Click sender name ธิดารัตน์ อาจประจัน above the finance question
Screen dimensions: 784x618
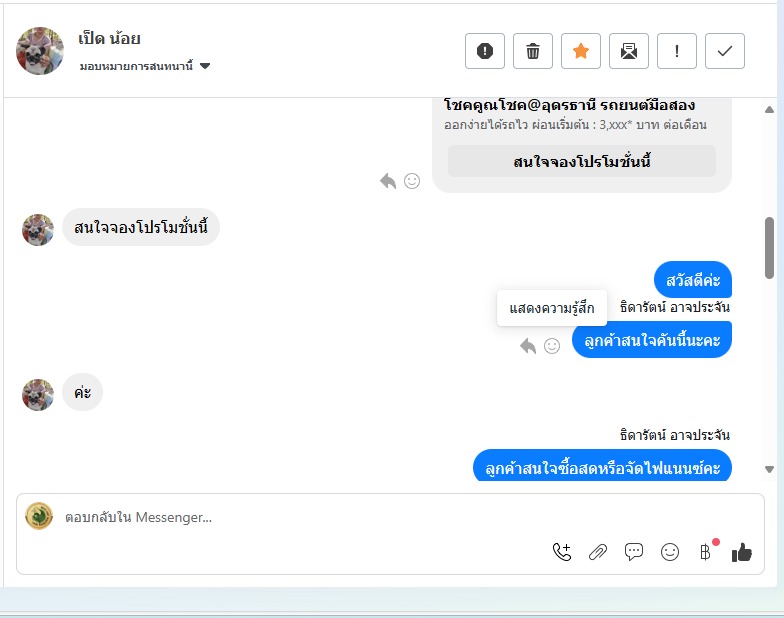[674, 434]
